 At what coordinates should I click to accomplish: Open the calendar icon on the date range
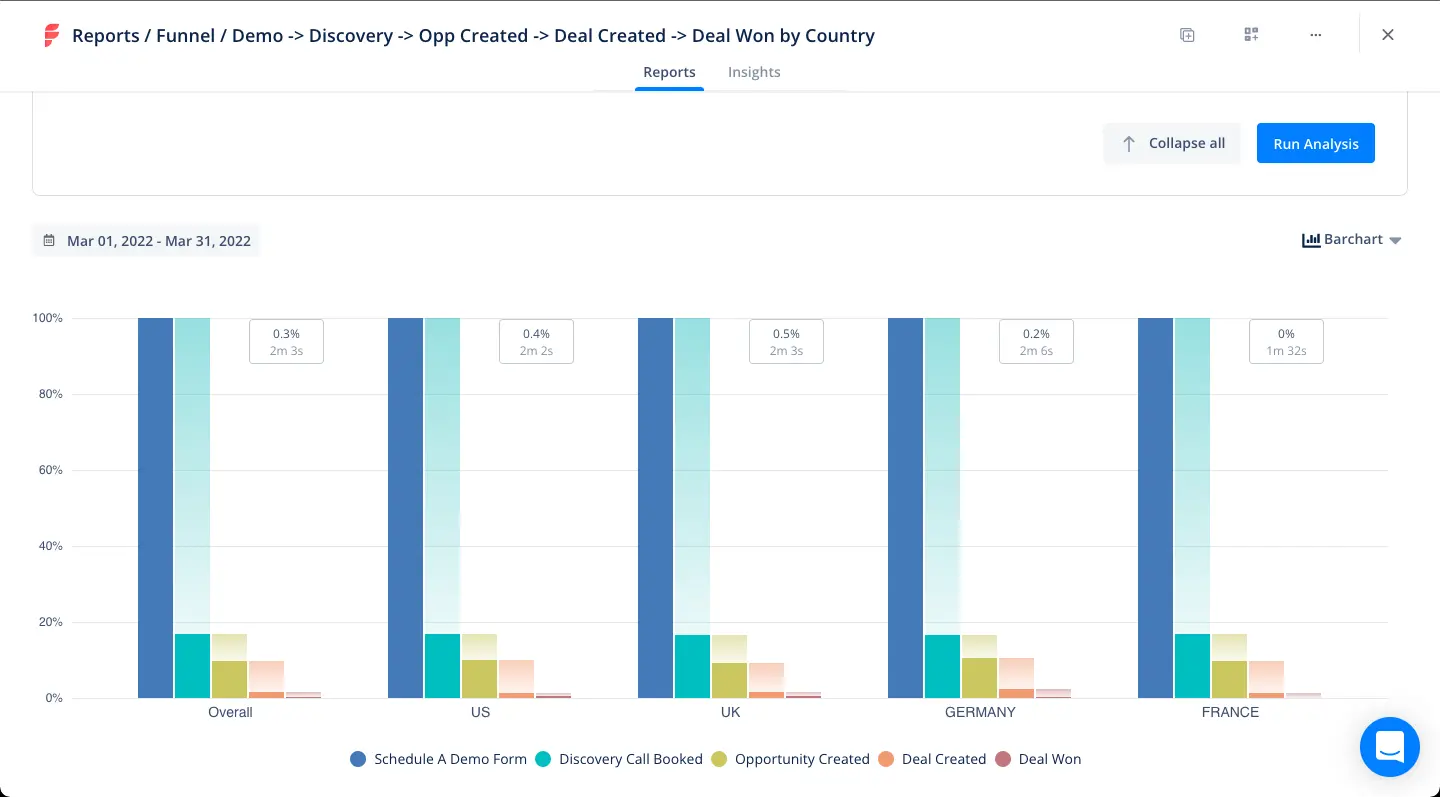point(49,240)
